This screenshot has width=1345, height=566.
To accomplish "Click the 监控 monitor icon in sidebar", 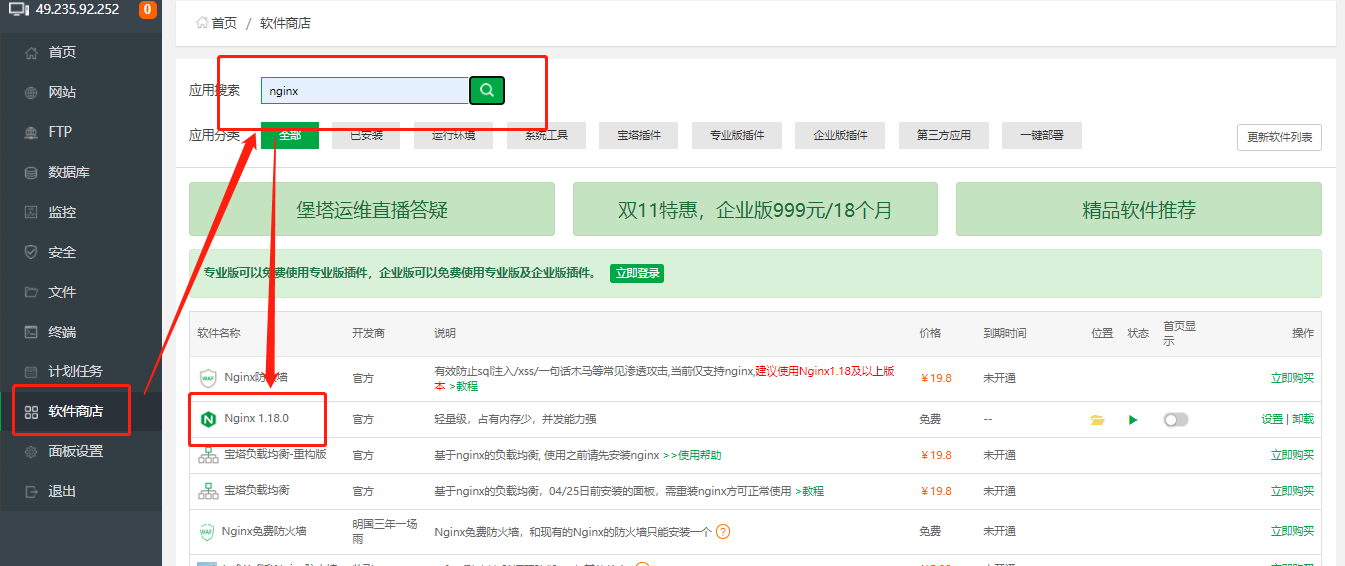I will coord(31,212).
